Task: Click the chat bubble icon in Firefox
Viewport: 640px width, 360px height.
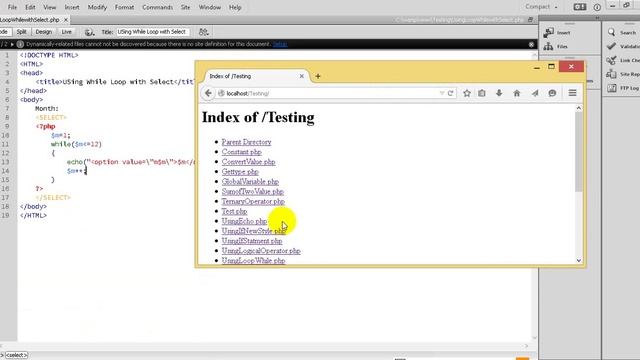Action: (x=552, y=93)
